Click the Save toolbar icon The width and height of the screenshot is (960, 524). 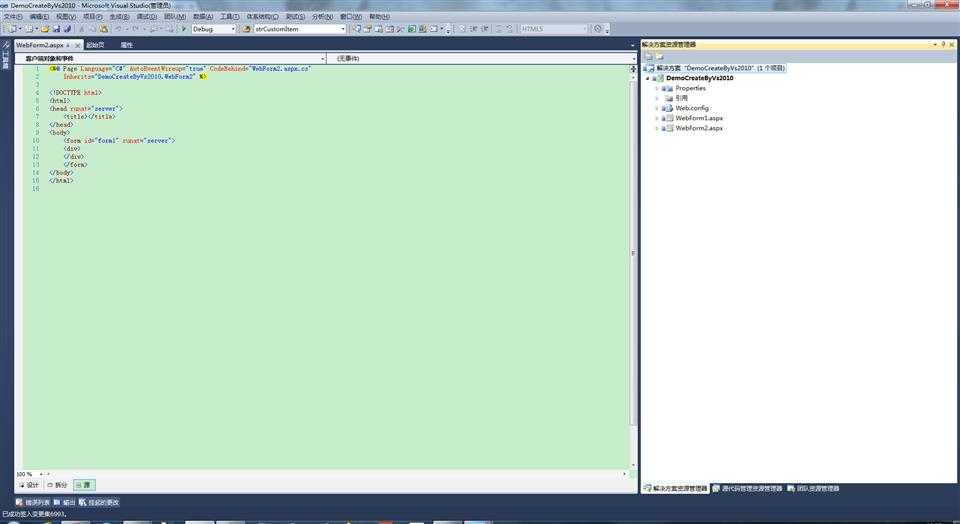coord(56,29)
